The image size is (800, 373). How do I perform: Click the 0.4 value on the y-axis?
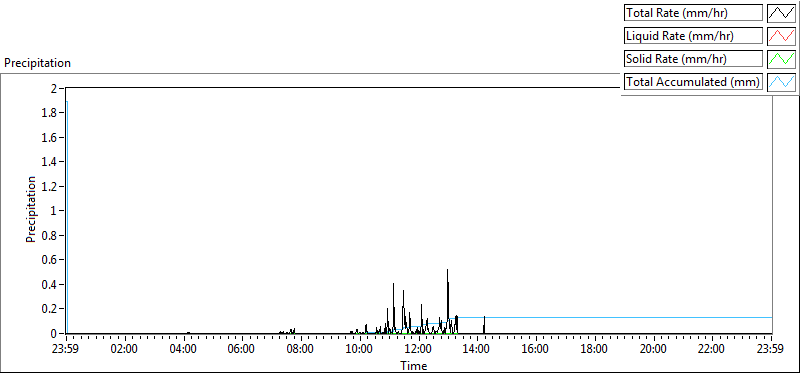tap(50, 284)
